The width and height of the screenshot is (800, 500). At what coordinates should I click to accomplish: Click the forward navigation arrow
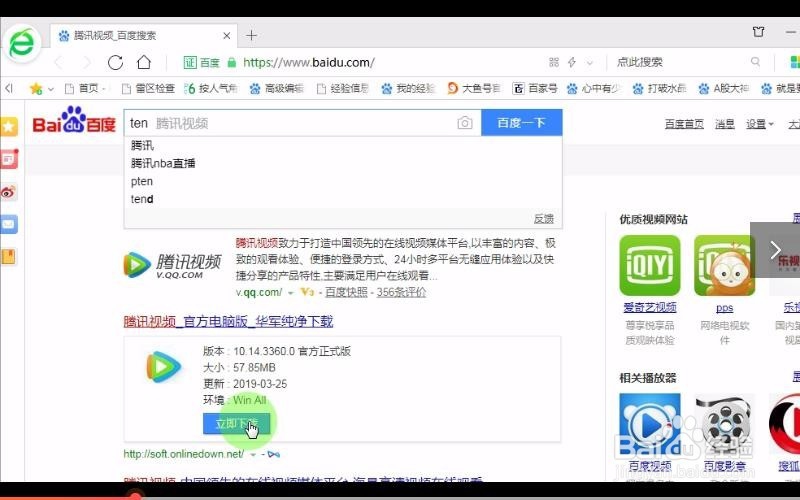[x=87, y=62]
